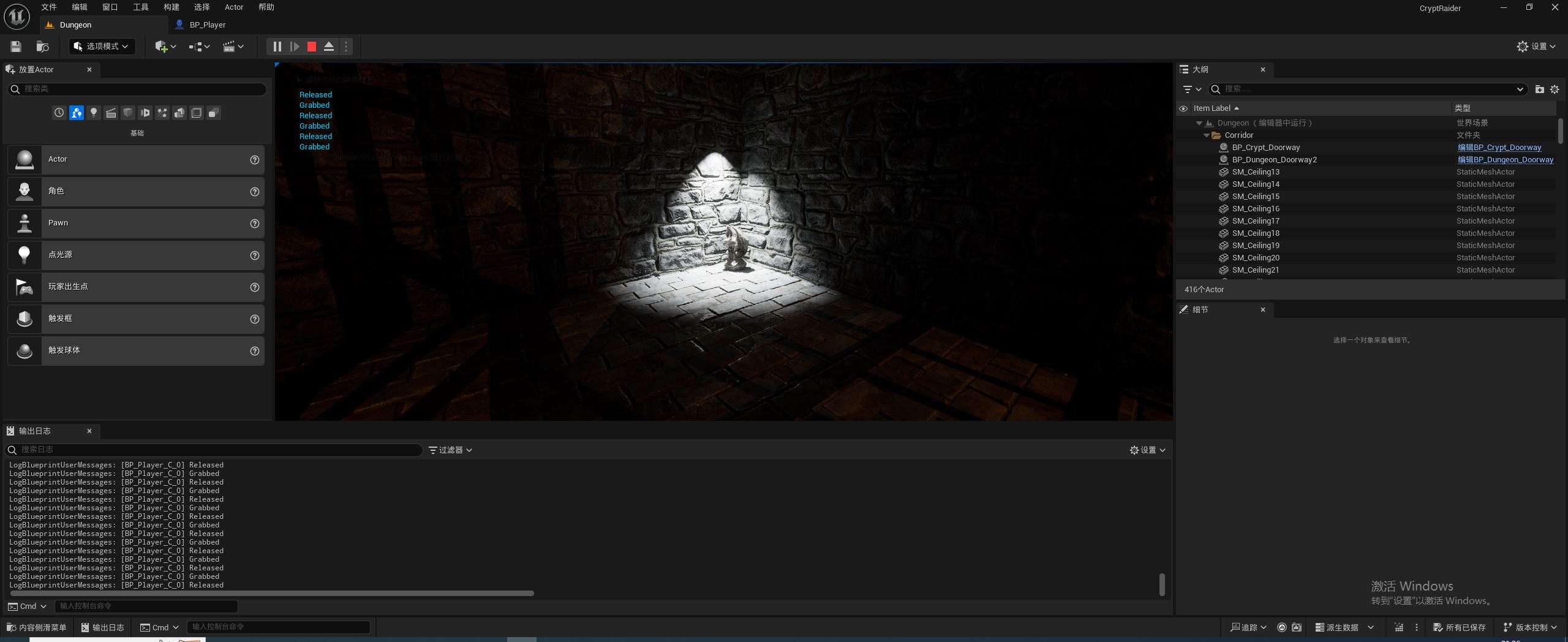
Task: Select the Media playback category icon
Action: (x=145, y=113)
